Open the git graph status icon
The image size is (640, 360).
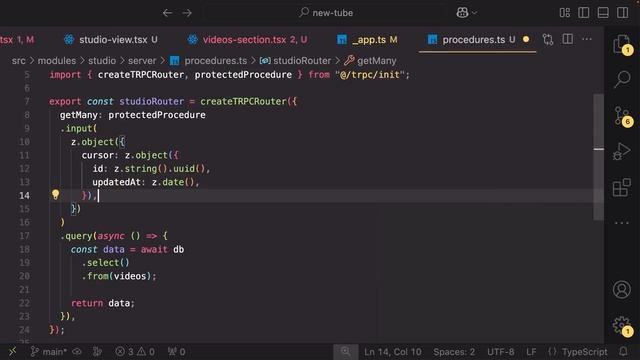[97, 351]
